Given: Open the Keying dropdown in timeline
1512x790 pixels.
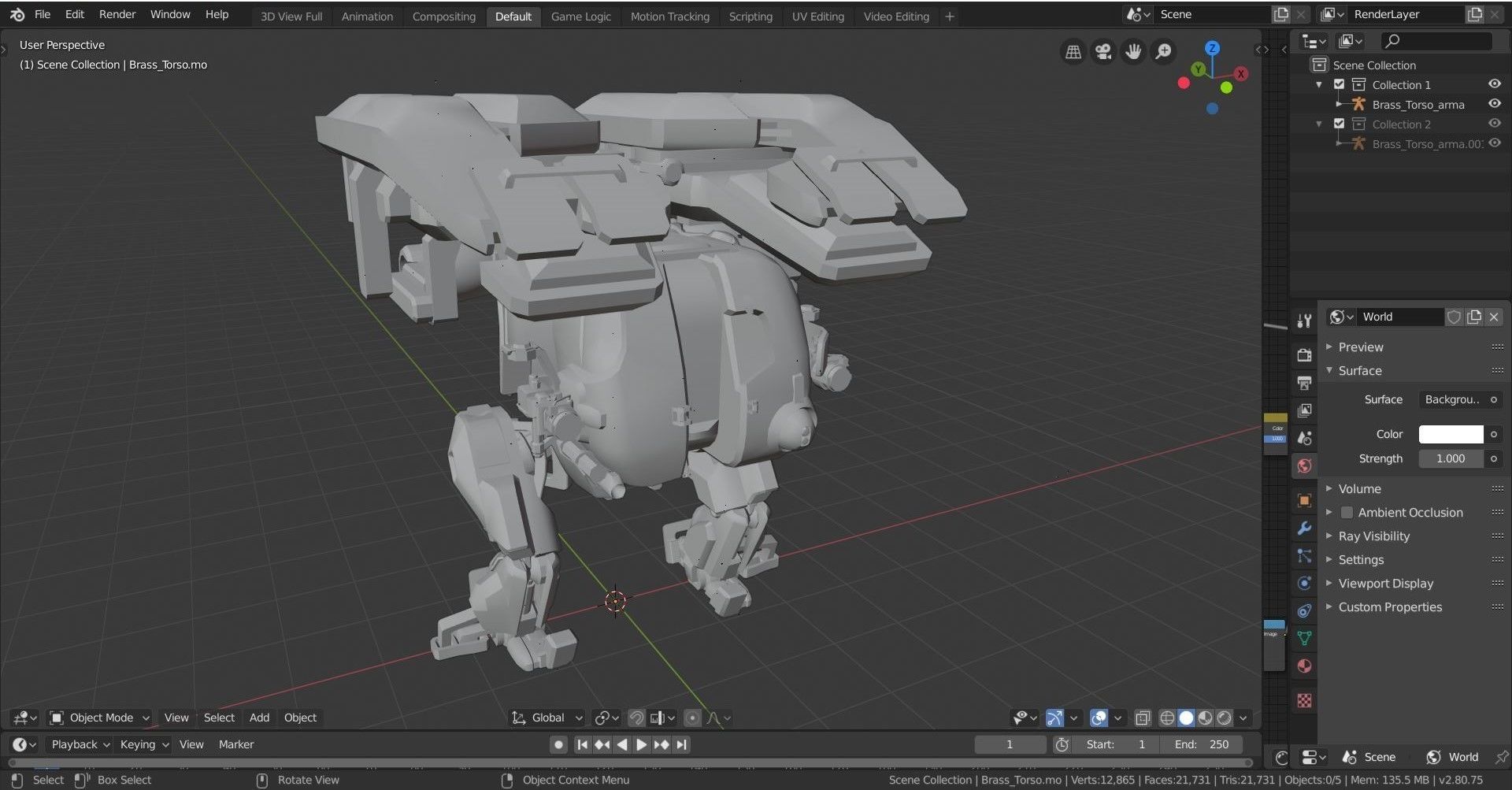Looking at the screenshot, I should click(144, 744).
